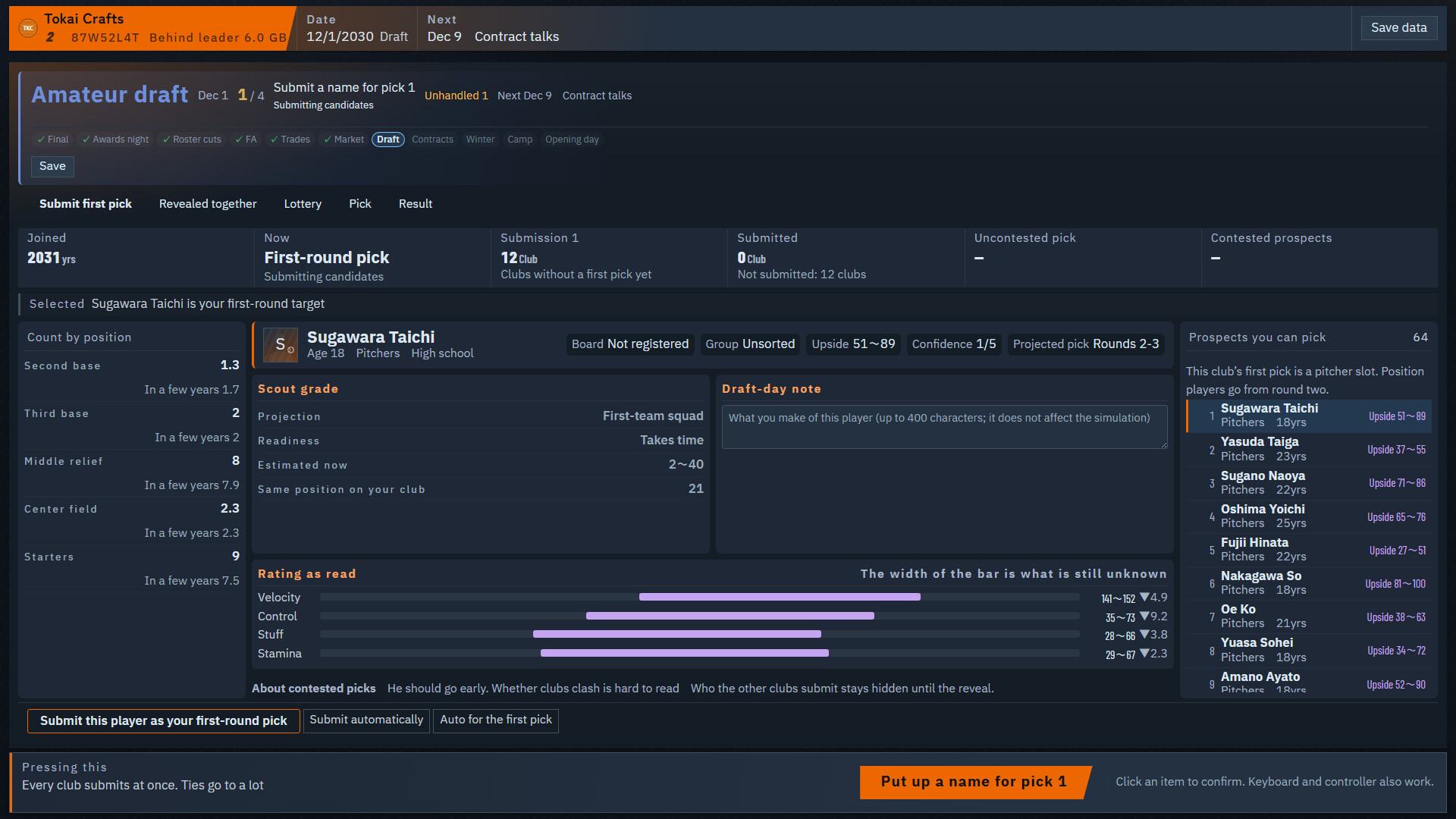This screenshot has height=819, width=1456.
Task: Click the Confidence 1/5 chip
Action: 954,344
